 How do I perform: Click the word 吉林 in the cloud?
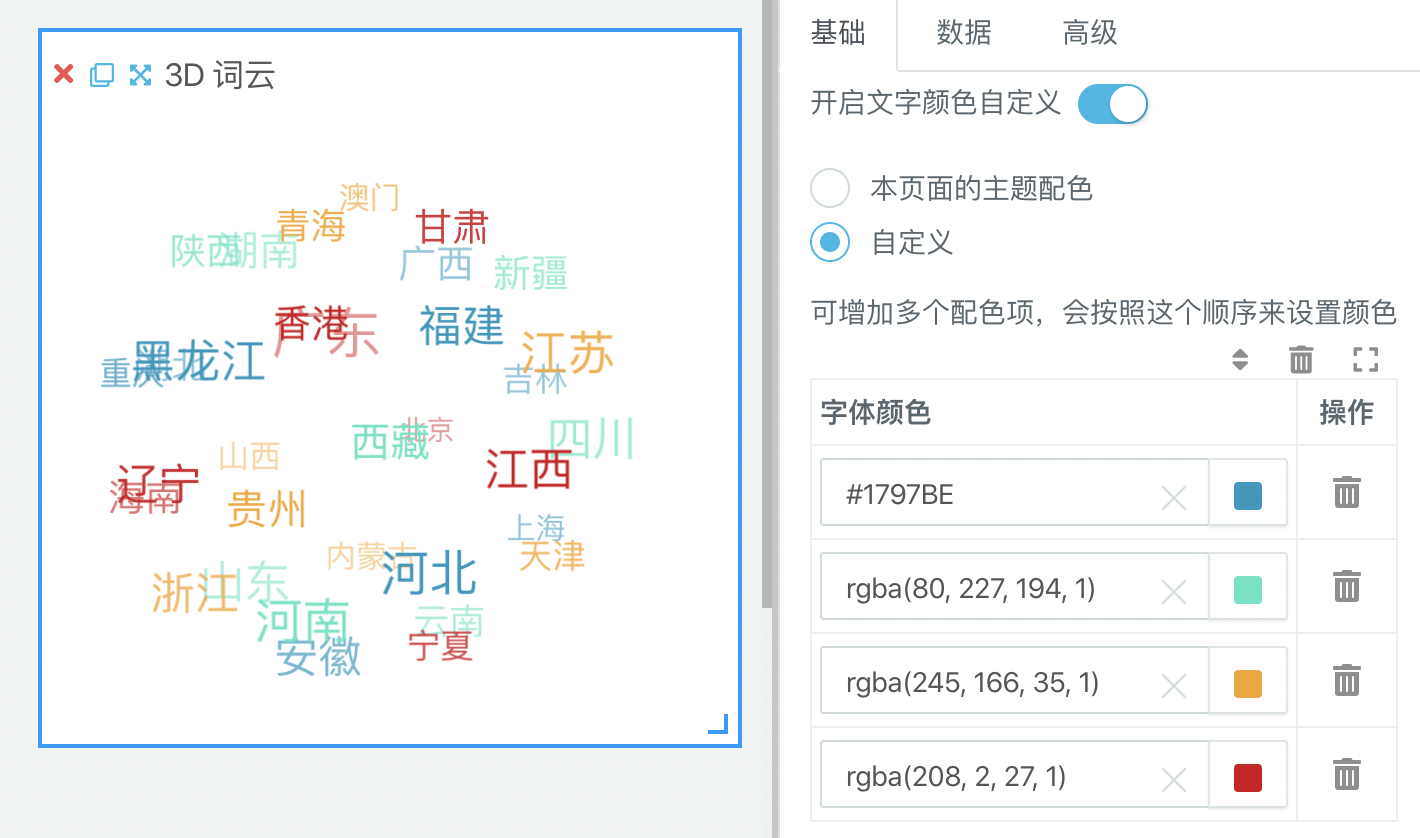point(536,380)
